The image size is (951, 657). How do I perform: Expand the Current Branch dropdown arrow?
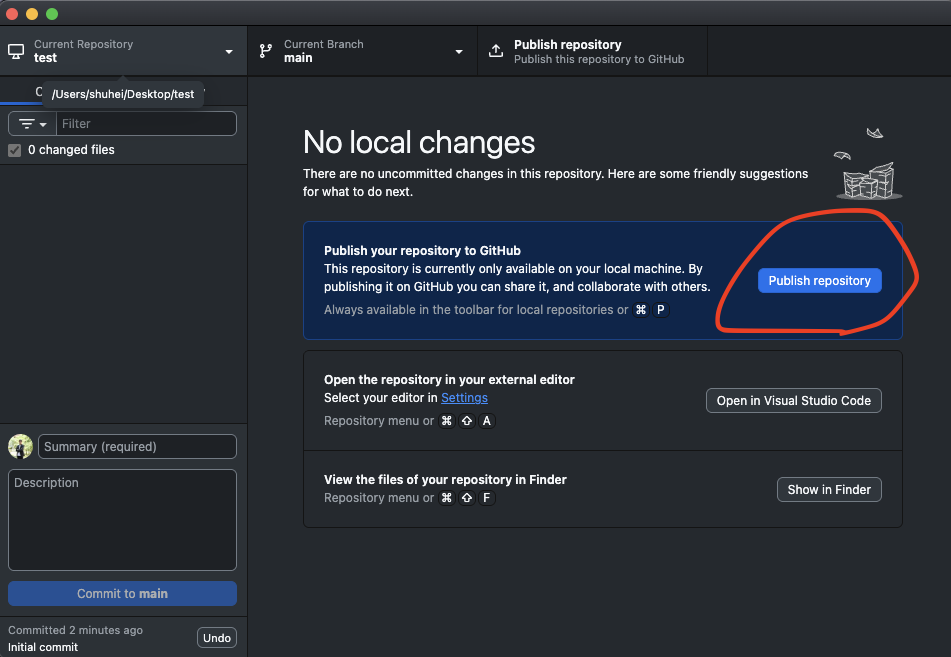click(x=459, y=52)
